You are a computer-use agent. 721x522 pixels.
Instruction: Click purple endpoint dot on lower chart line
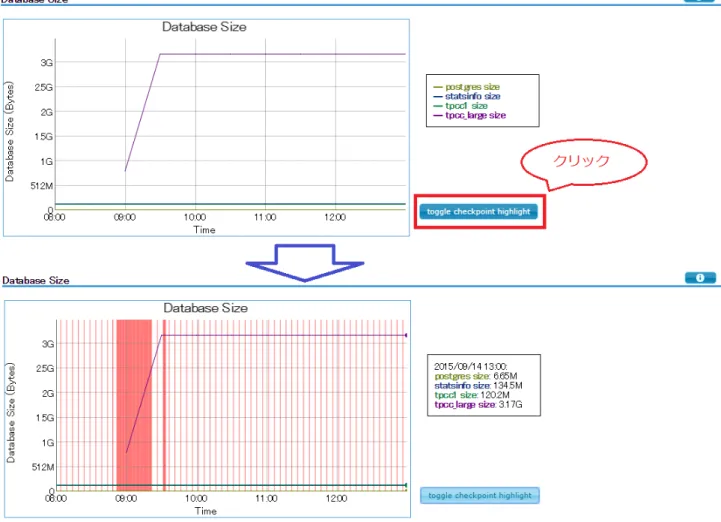406,335
